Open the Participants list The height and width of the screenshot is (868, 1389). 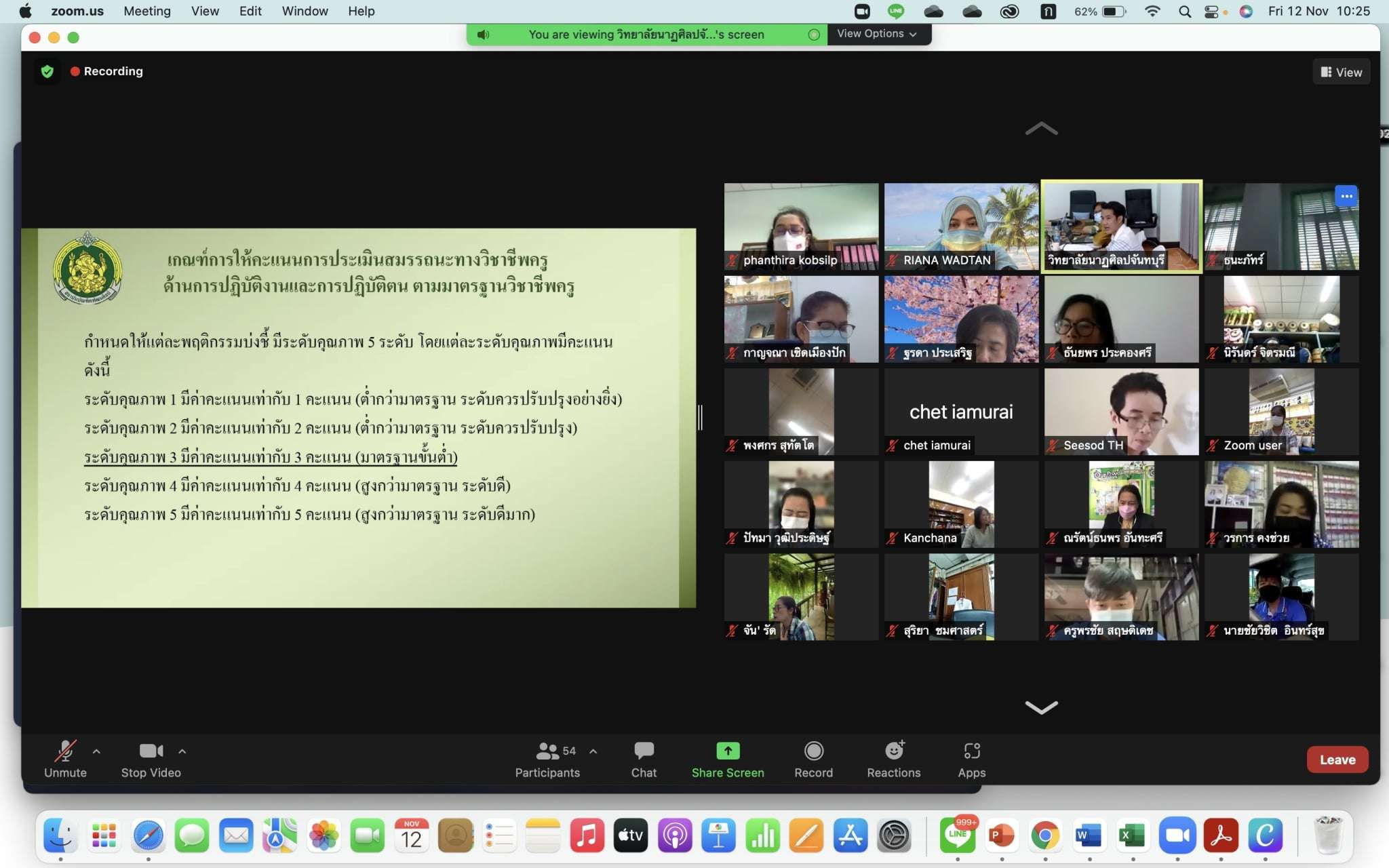click(547, 759)
